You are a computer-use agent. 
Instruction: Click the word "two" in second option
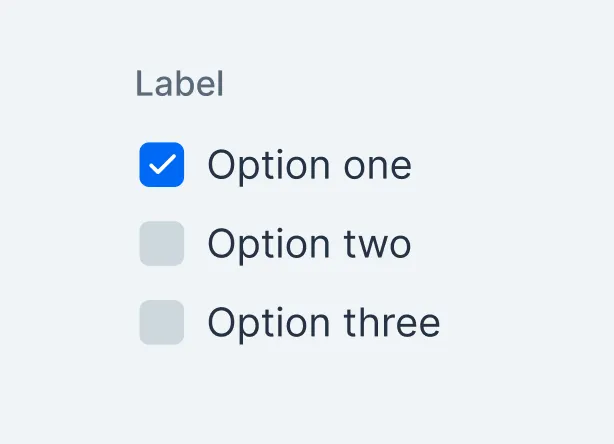pos(378,245)
